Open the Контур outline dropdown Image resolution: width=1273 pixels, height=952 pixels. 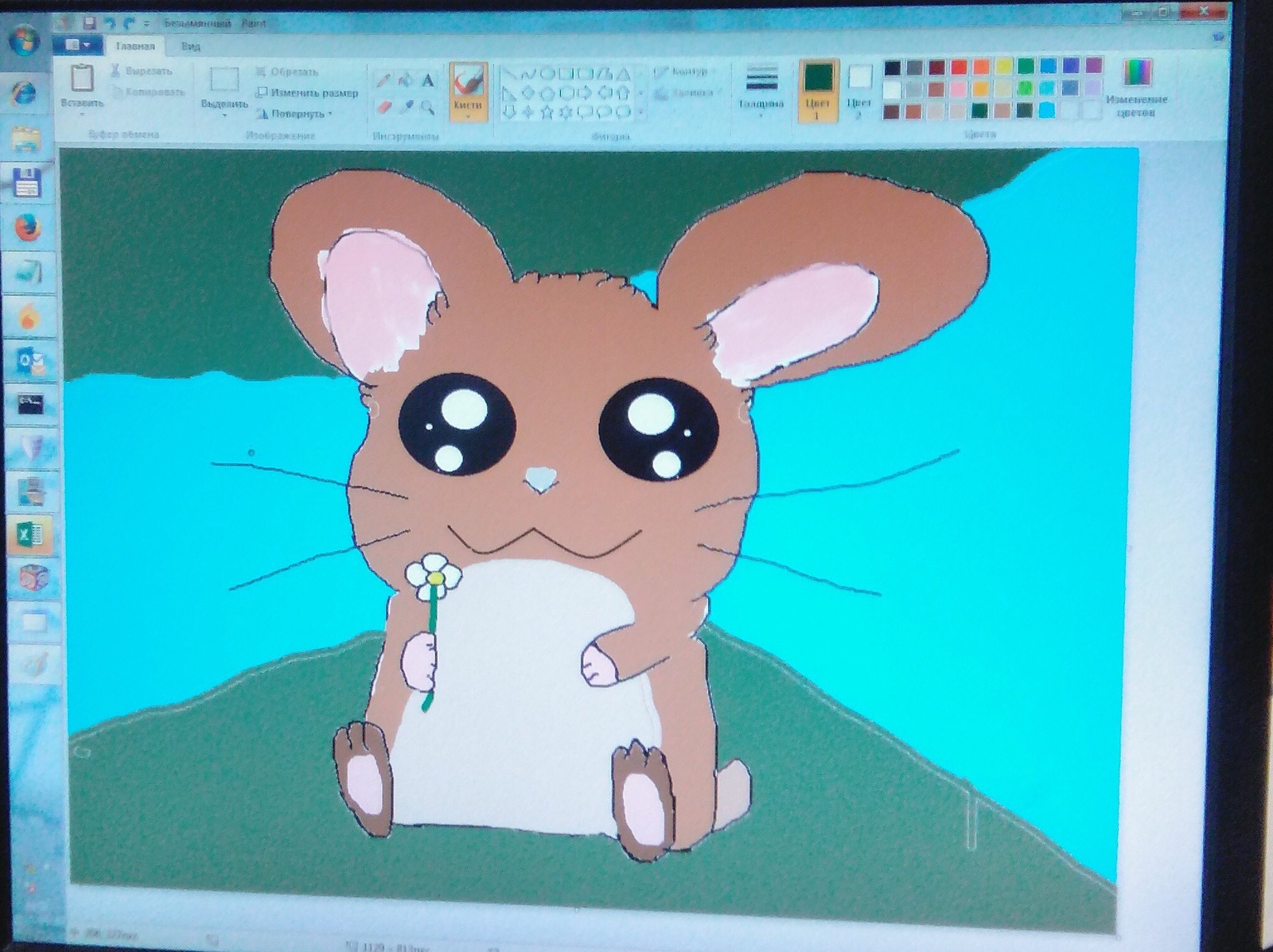pos(684,72)
